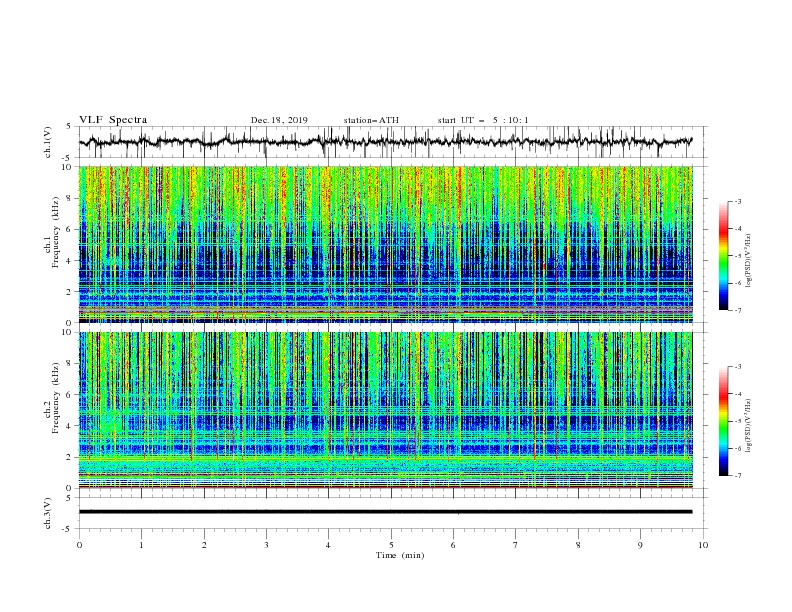The width and height of the screenshot is (792, 612).
Task: Click the ch.2 spectrogram color scale bar
Action: point(723,421)
